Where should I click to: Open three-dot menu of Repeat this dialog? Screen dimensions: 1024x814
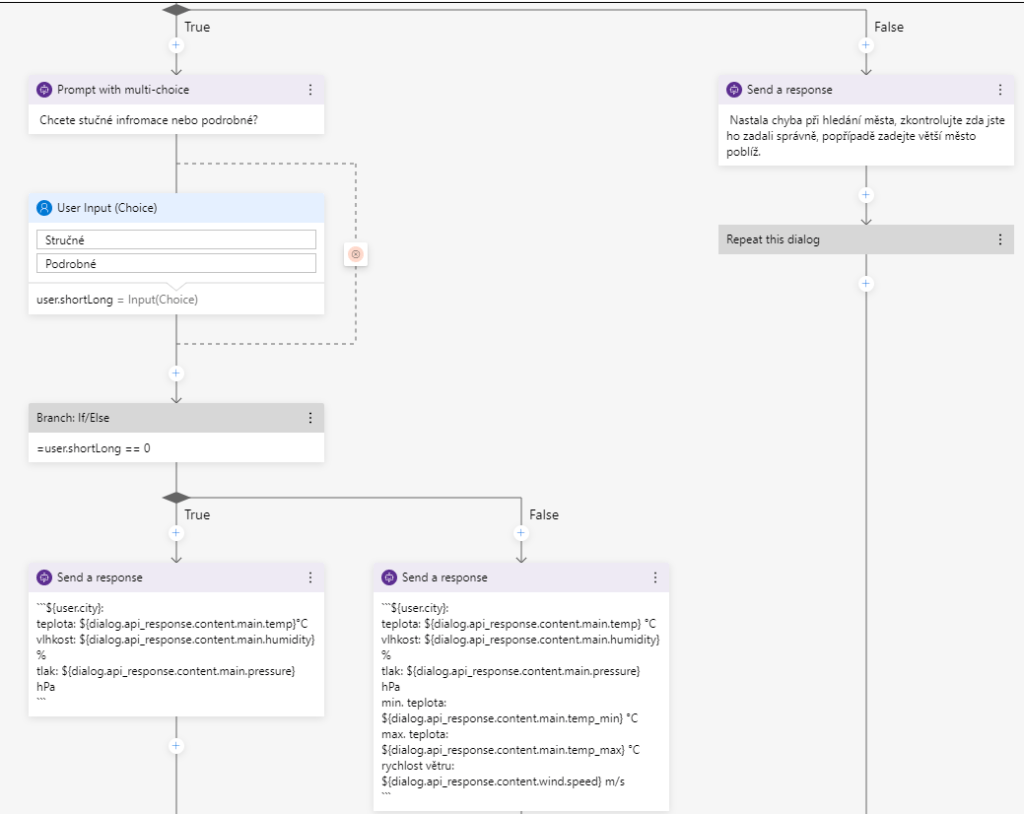pyautogui.click(x=1000, y=240)
